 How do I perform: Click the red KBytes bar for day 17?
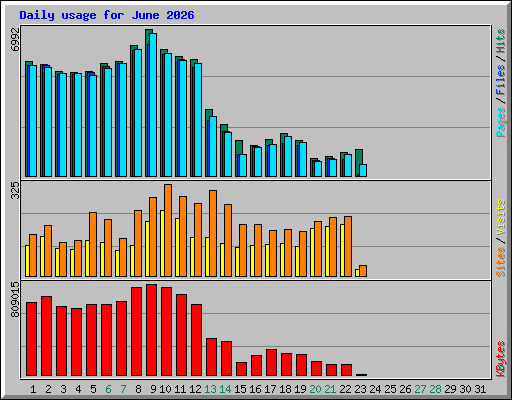pyautogui.click(x=272, y=363)
